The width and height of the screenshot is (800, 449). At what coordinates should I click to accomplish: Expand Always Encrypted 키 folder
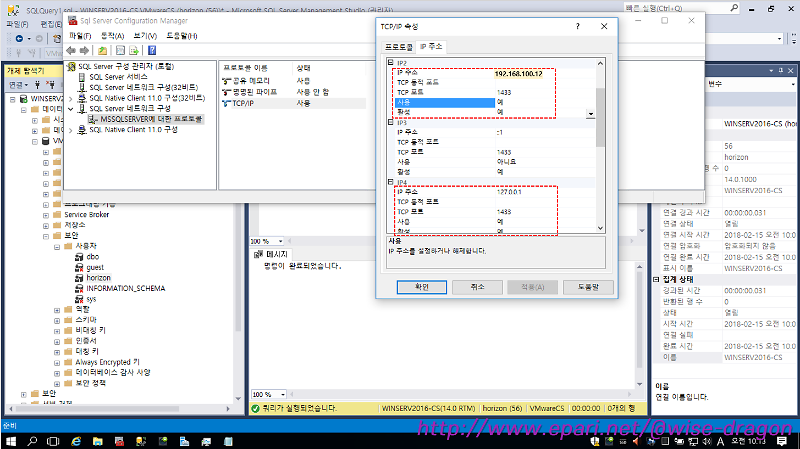point(57,362)
